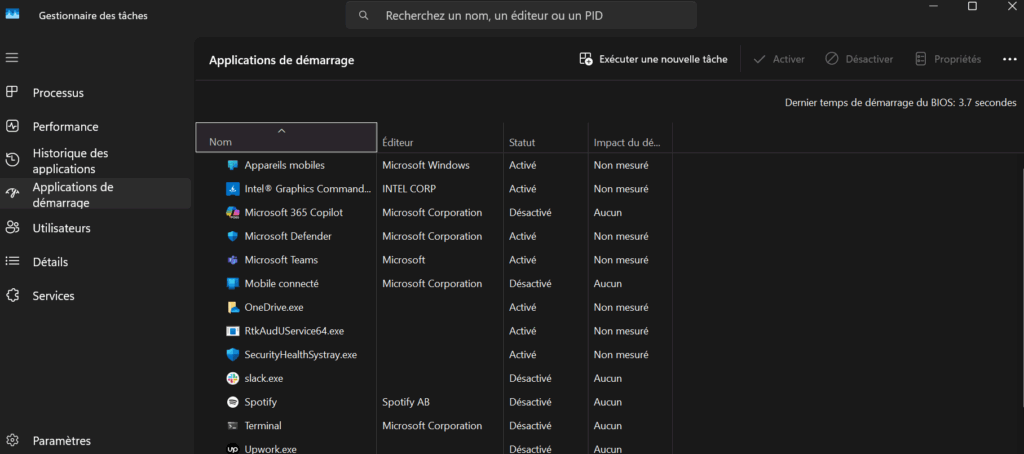Go to the Processus page
The image size is (1024, 454).
pos(58,93)
